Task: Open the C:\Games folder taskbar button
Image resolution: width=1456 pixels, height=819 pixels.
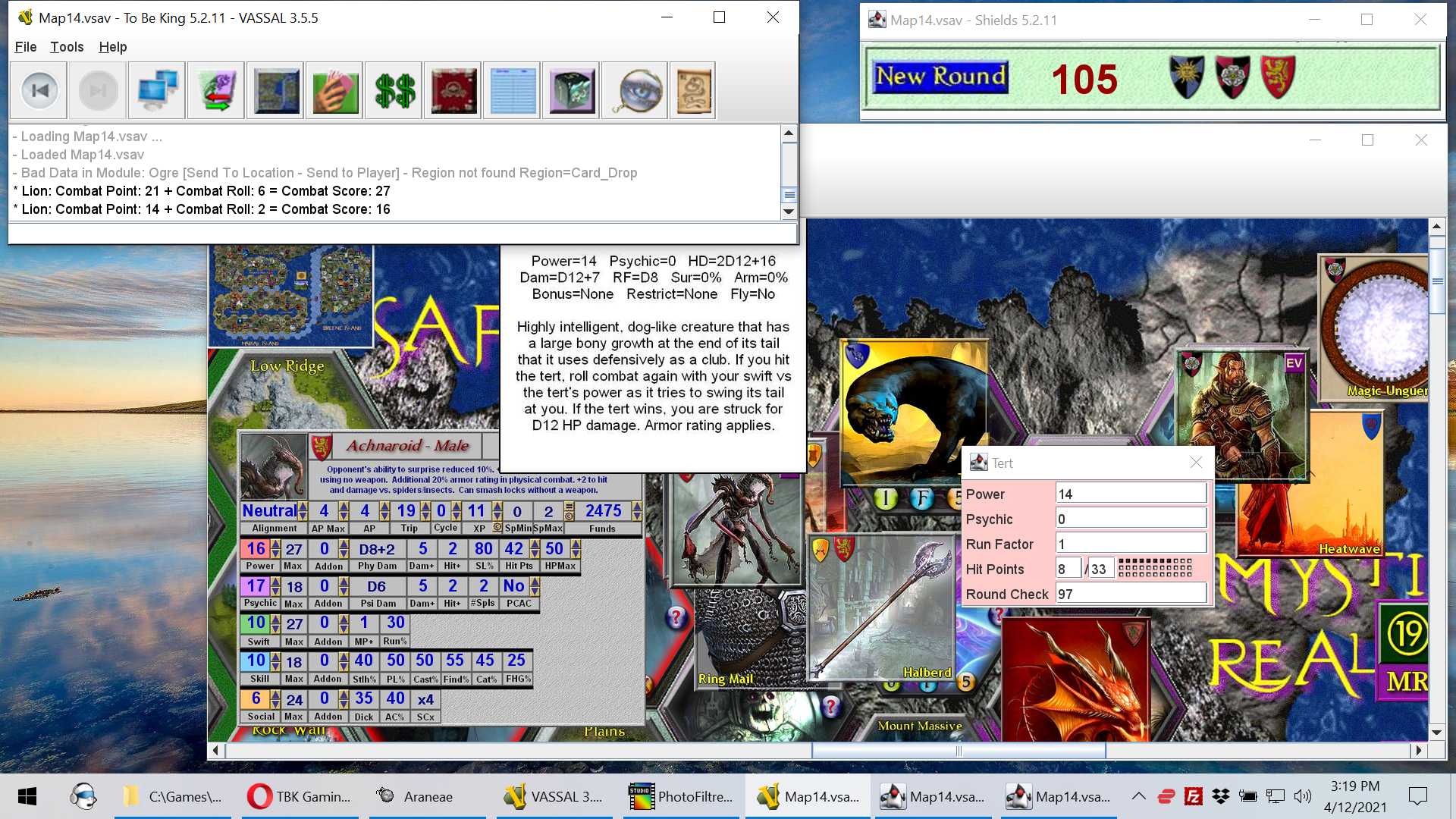Action: pyautogui.click(x=173, y=796)
